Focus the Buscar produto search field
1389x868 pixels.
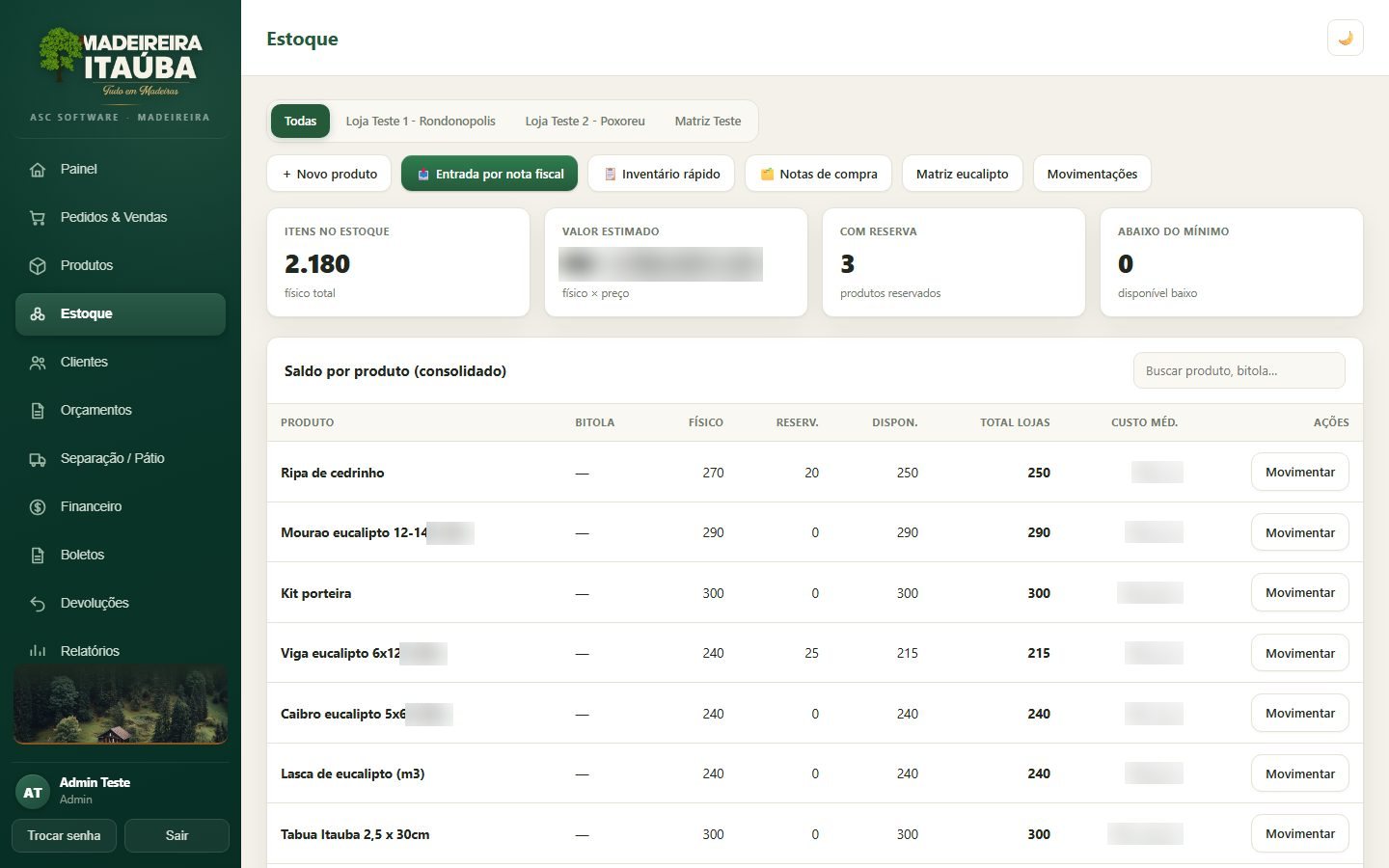1239,370
